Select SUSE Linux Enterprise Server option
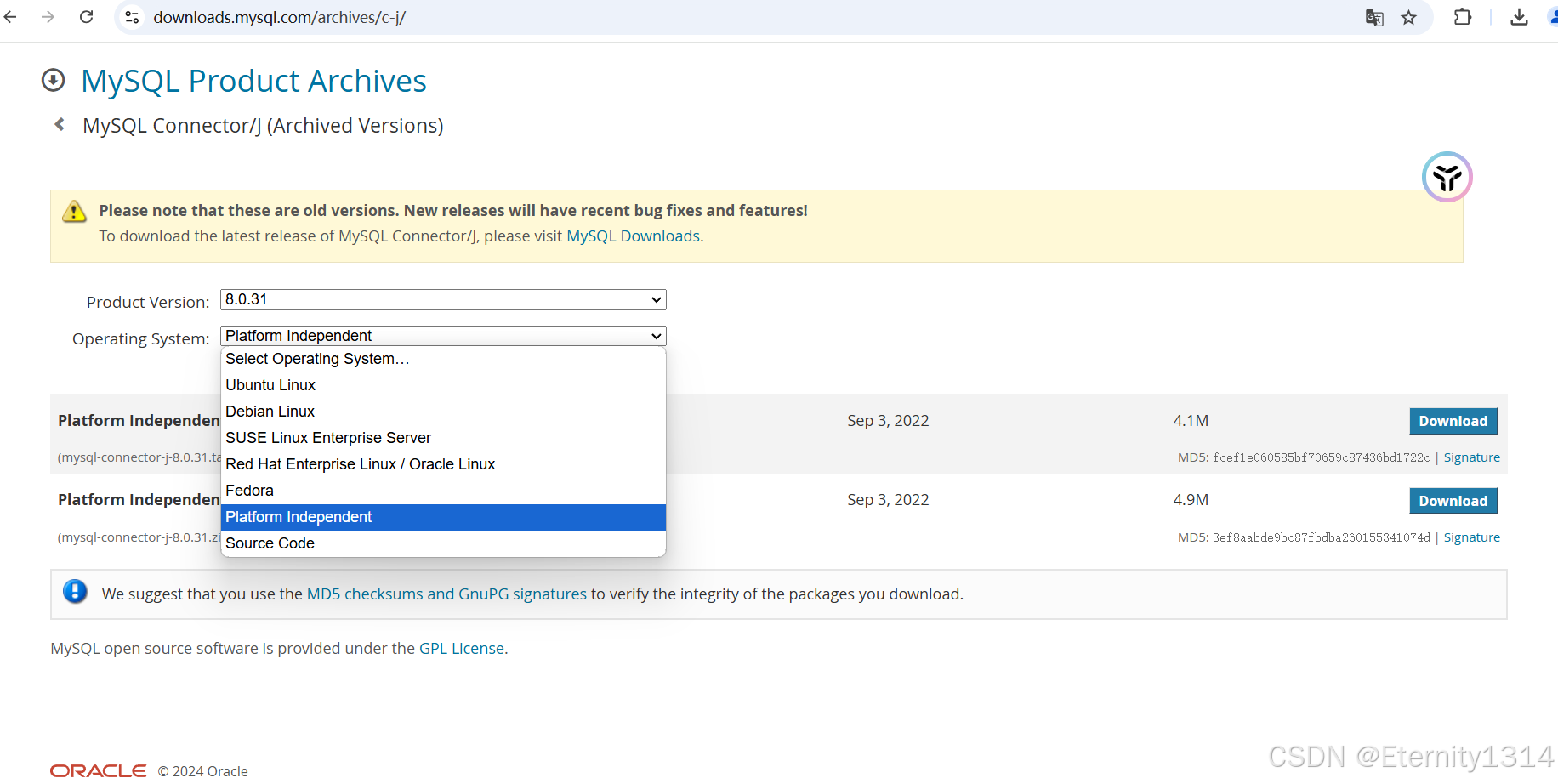 pyautogui.click(x=443, y=438)
